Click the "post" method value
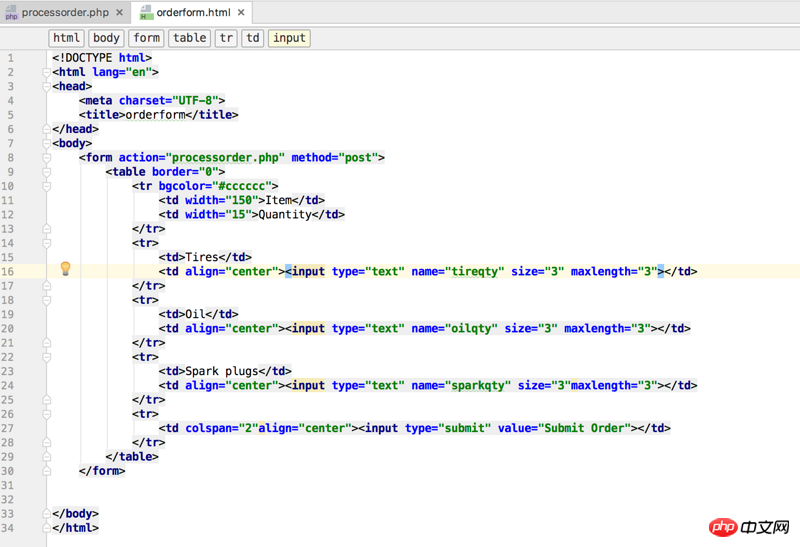The height and width of the screenshot is (547, 800). coord(358,158)
